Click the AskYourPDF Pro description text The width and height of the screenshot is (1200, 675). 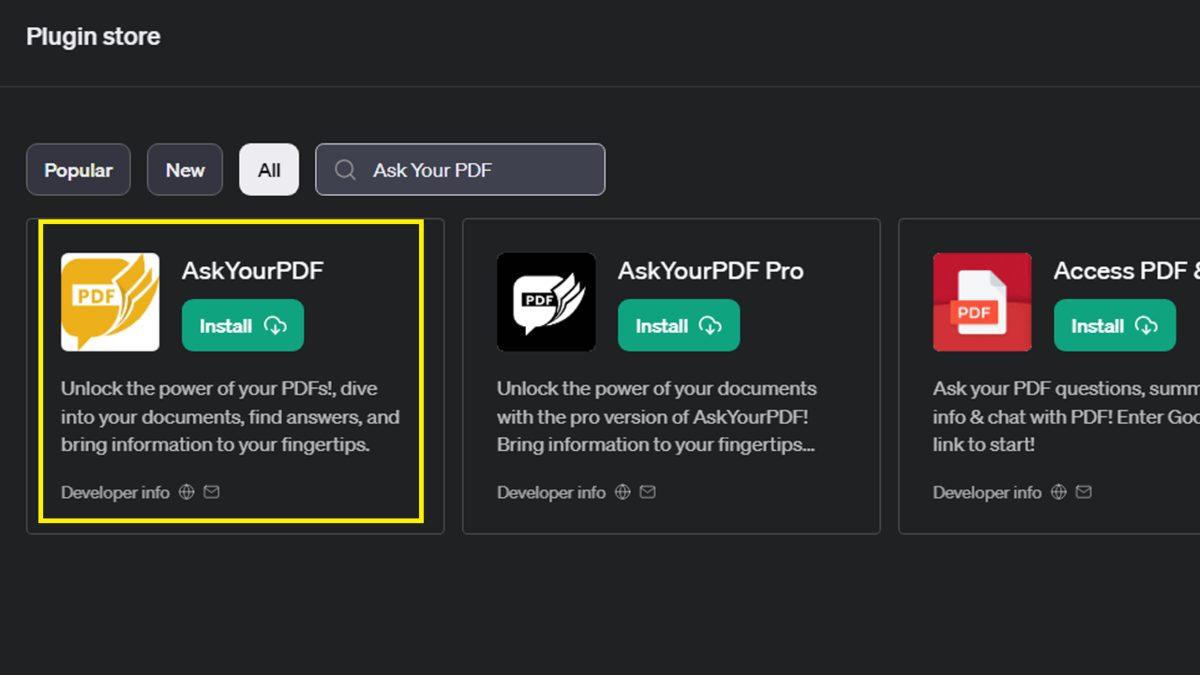(x=657, y=417)
